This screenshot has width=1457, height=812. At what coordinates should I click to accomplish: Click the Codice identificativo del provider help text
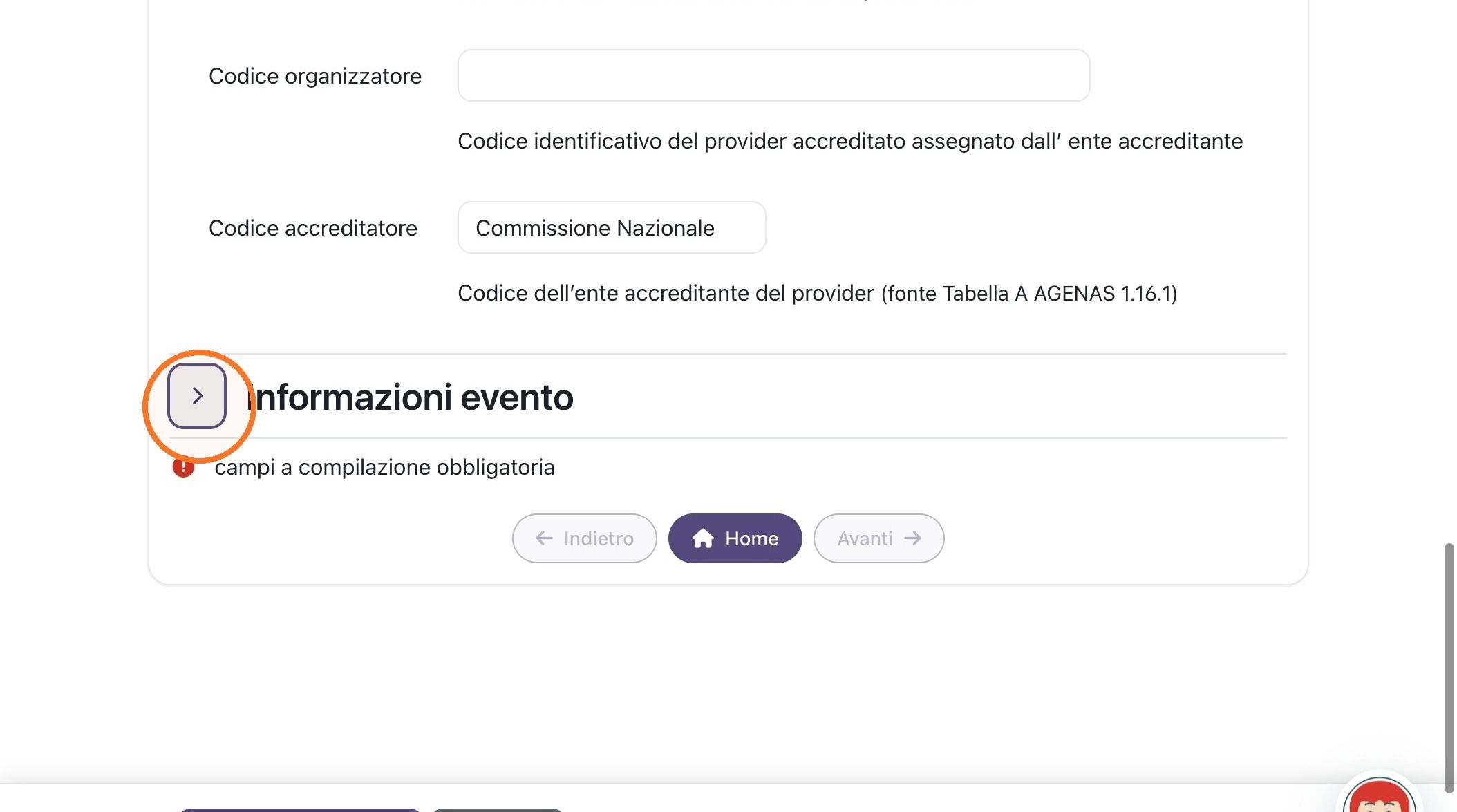click(850, 141)
